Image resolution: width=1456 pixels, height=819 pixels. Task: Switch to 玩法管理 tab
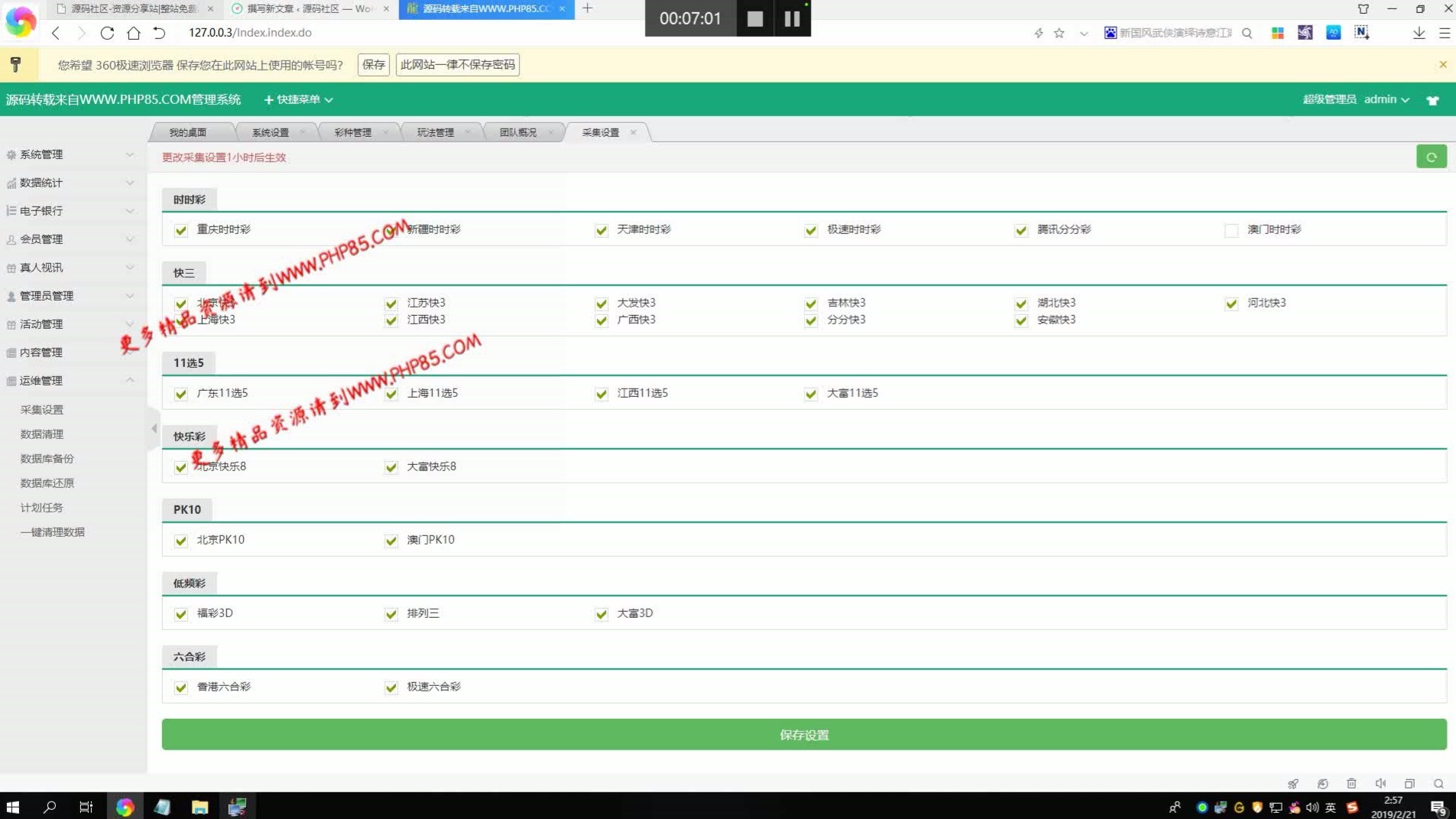[436, 132]
